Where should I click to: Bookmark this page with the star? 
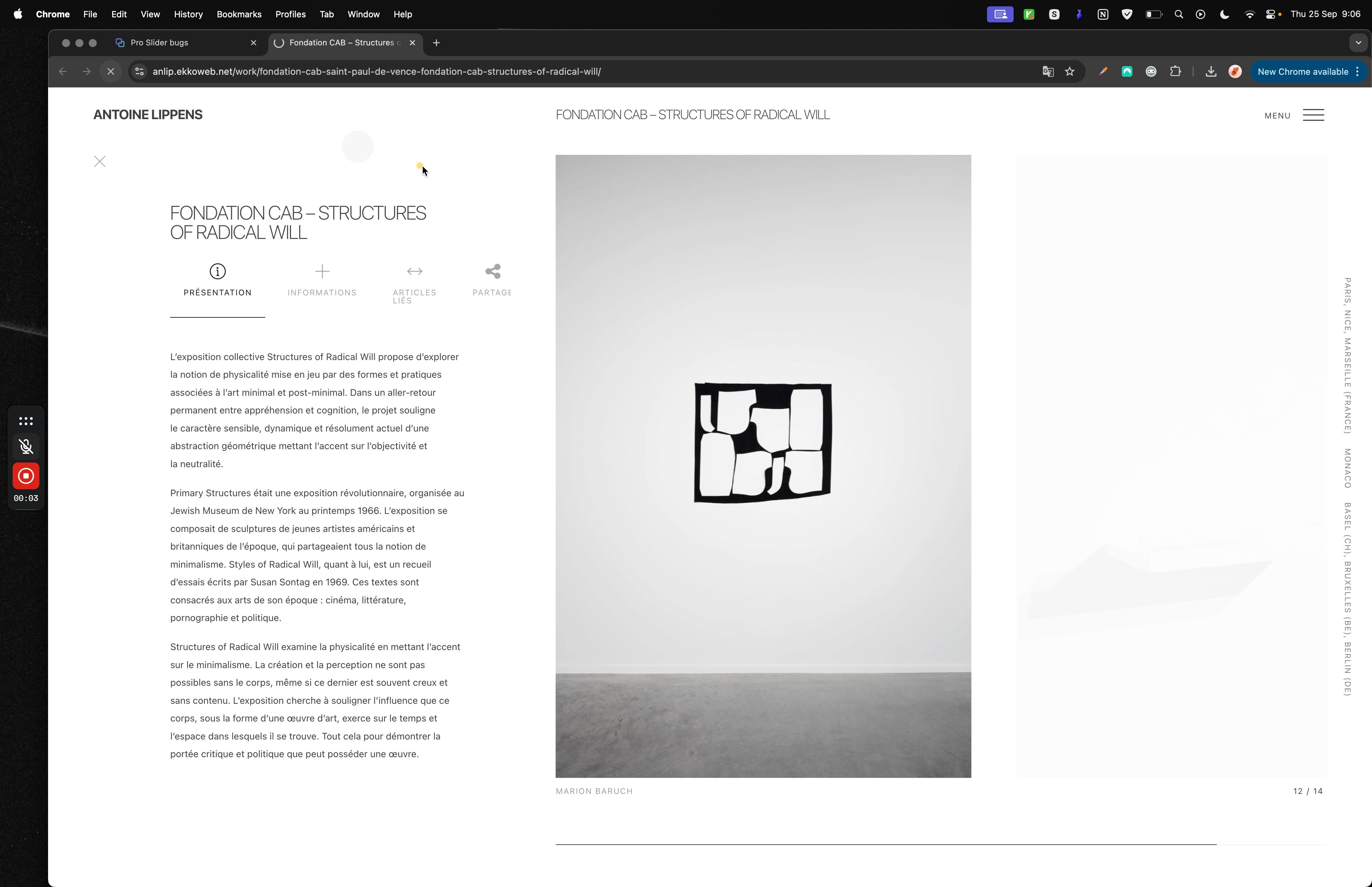click(1070, 71)
